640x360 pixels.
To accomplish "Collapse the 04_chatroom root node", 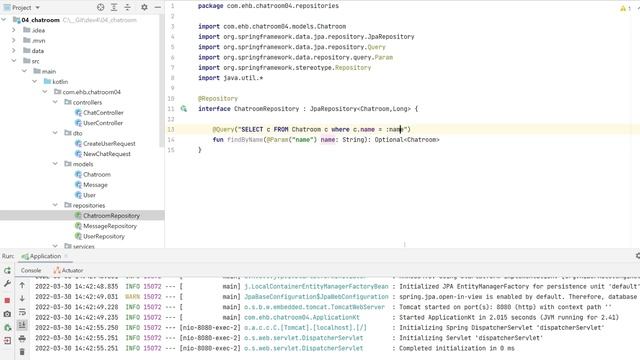I will click(x=4, y=20).
